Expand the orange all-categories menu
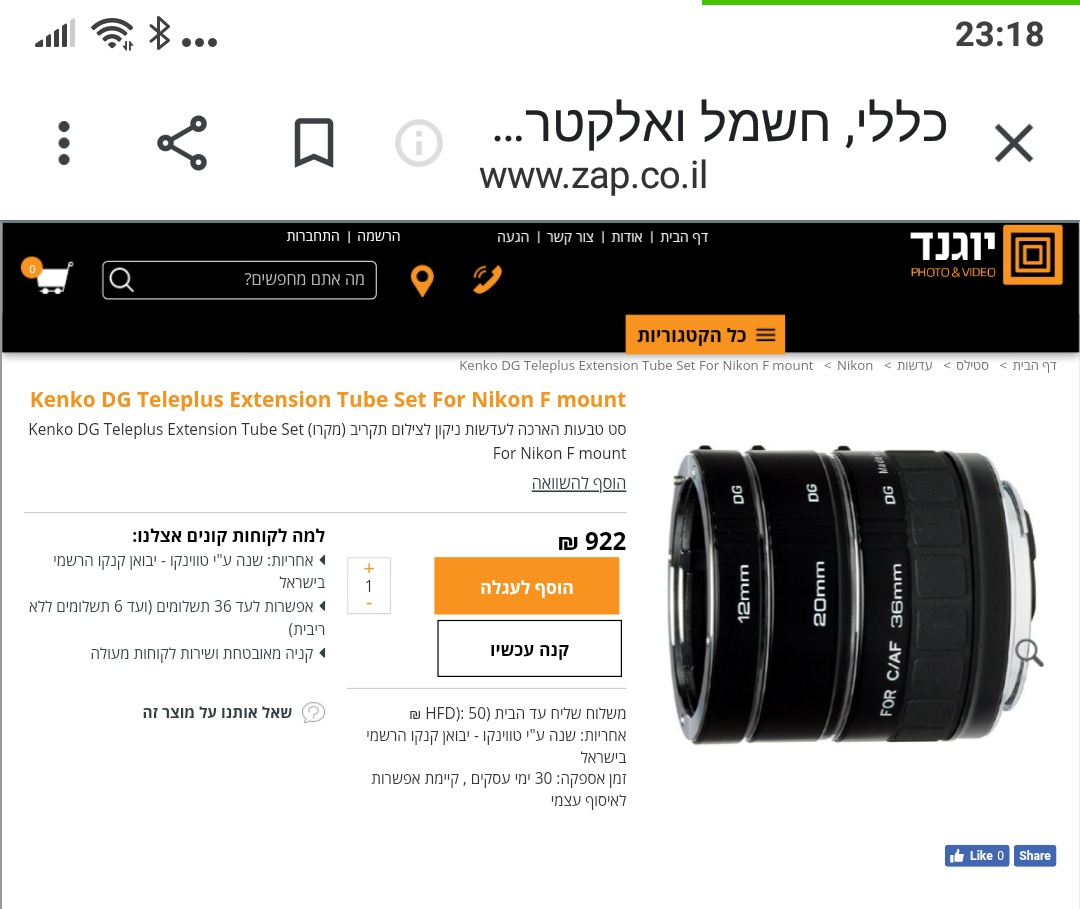The width and height of the screenshot is (1080, 909). (x=705, y=335)
